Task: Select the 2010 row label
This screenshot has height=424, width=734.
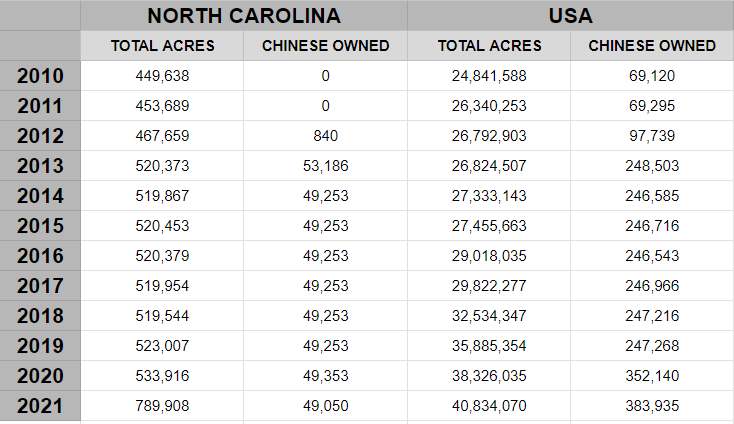Action: tap(40, 76)
